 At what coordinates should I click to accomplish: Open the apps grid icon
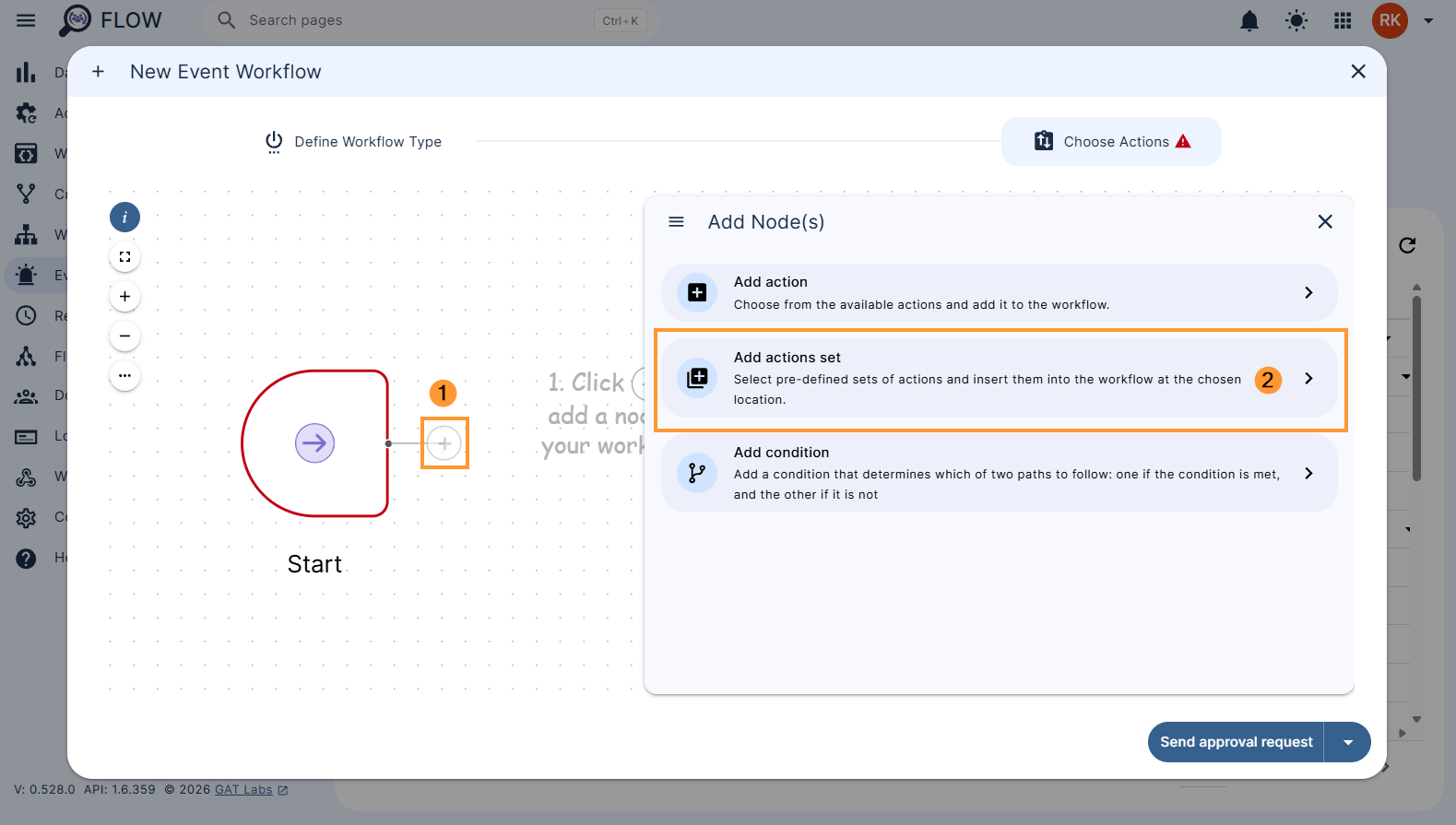pyautogui.click(x=1343, y=20)
